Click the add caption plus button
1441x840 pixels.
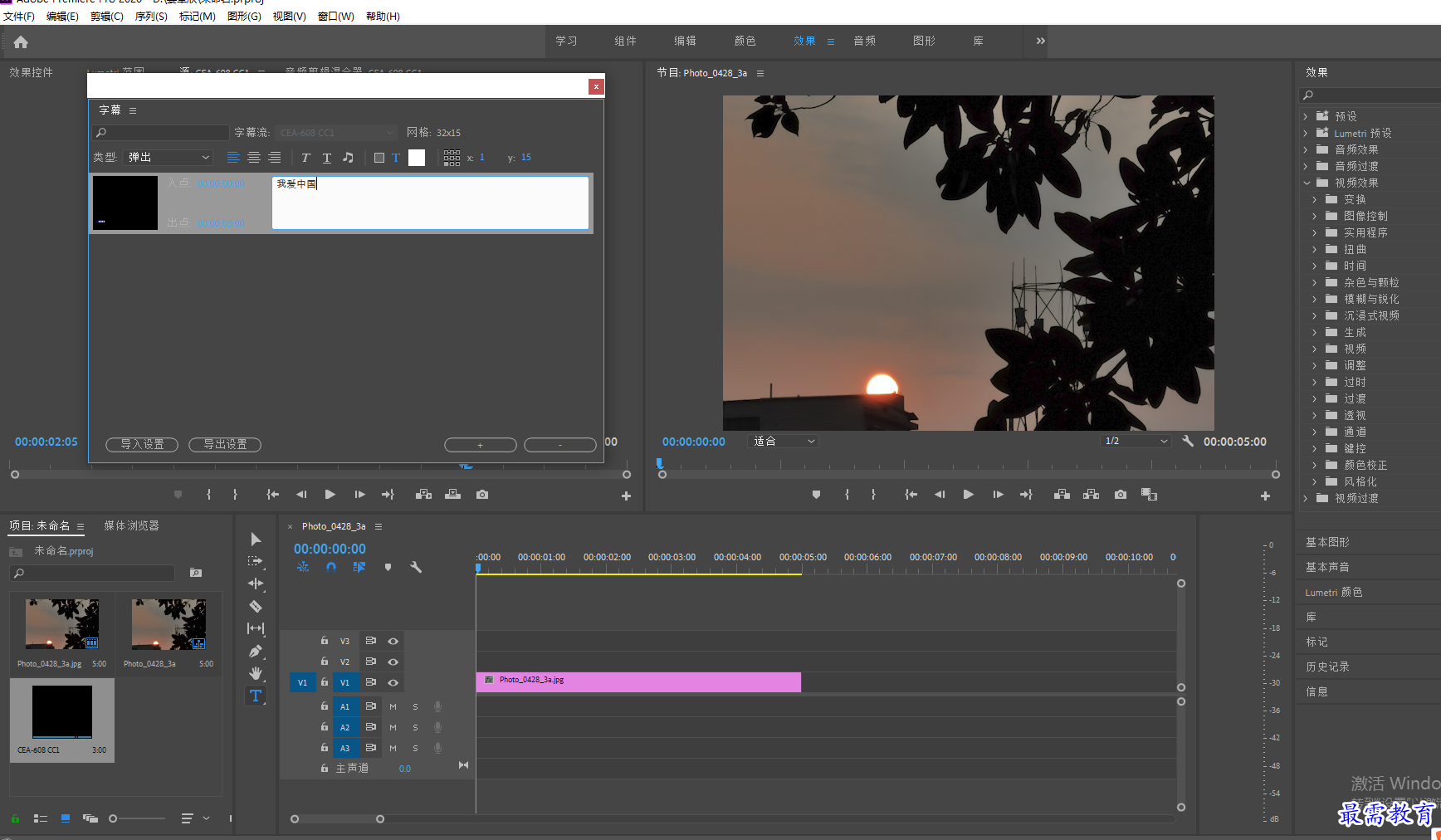480,445
